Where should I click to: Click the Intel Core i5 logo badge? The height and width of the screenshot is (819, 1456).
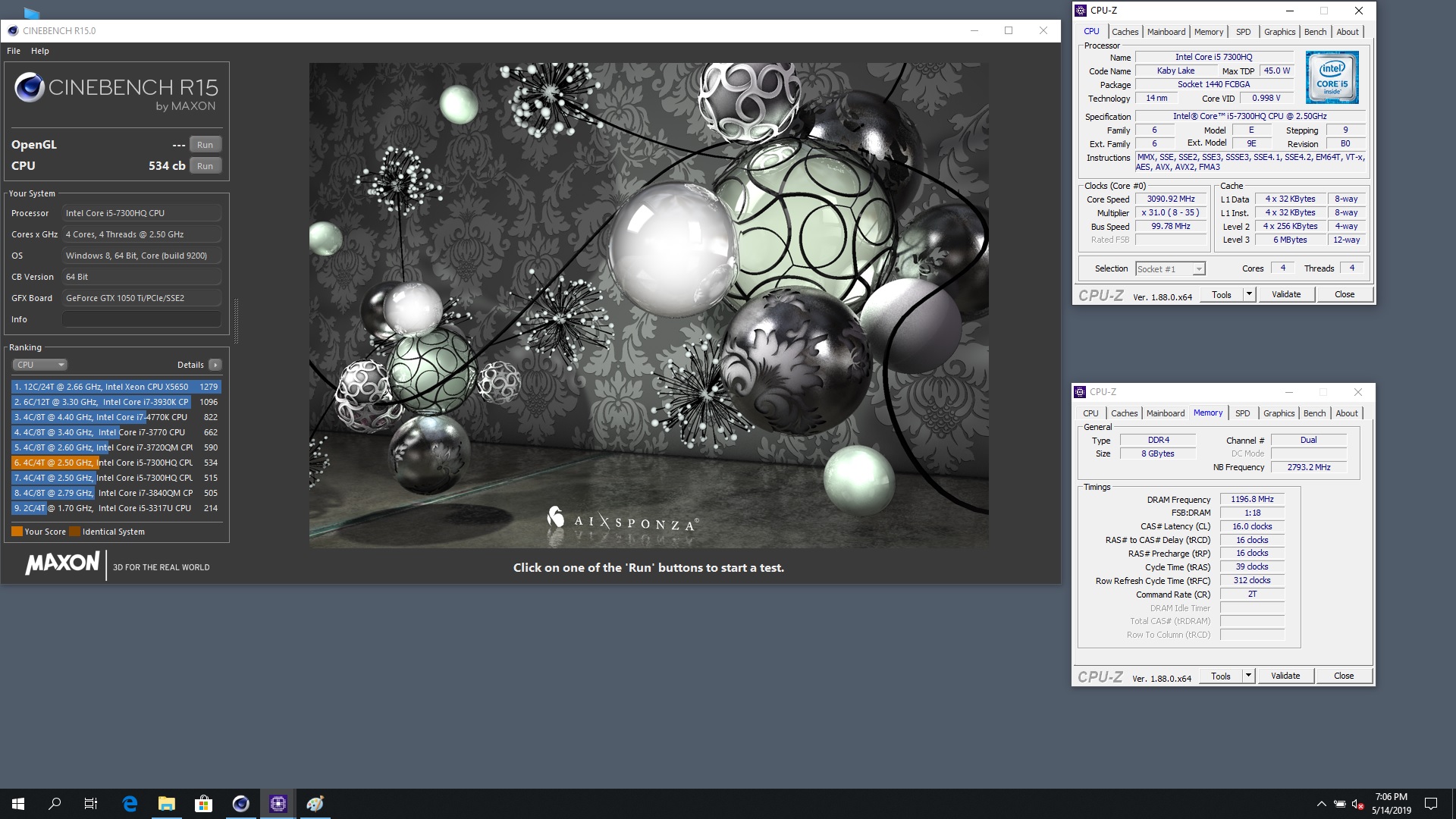pyautogui.click(x=1332, y=77)
